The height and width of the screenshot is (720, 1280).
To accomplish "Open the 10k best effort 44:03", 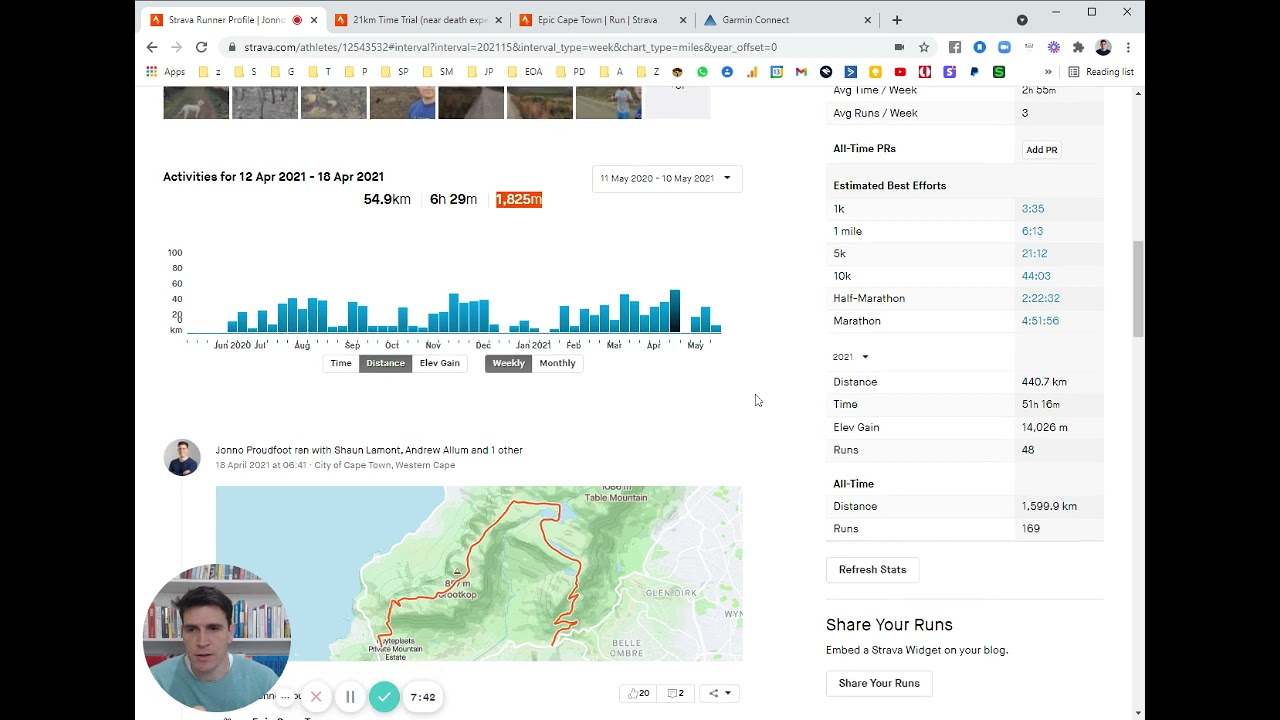I will coord(1036,276).
